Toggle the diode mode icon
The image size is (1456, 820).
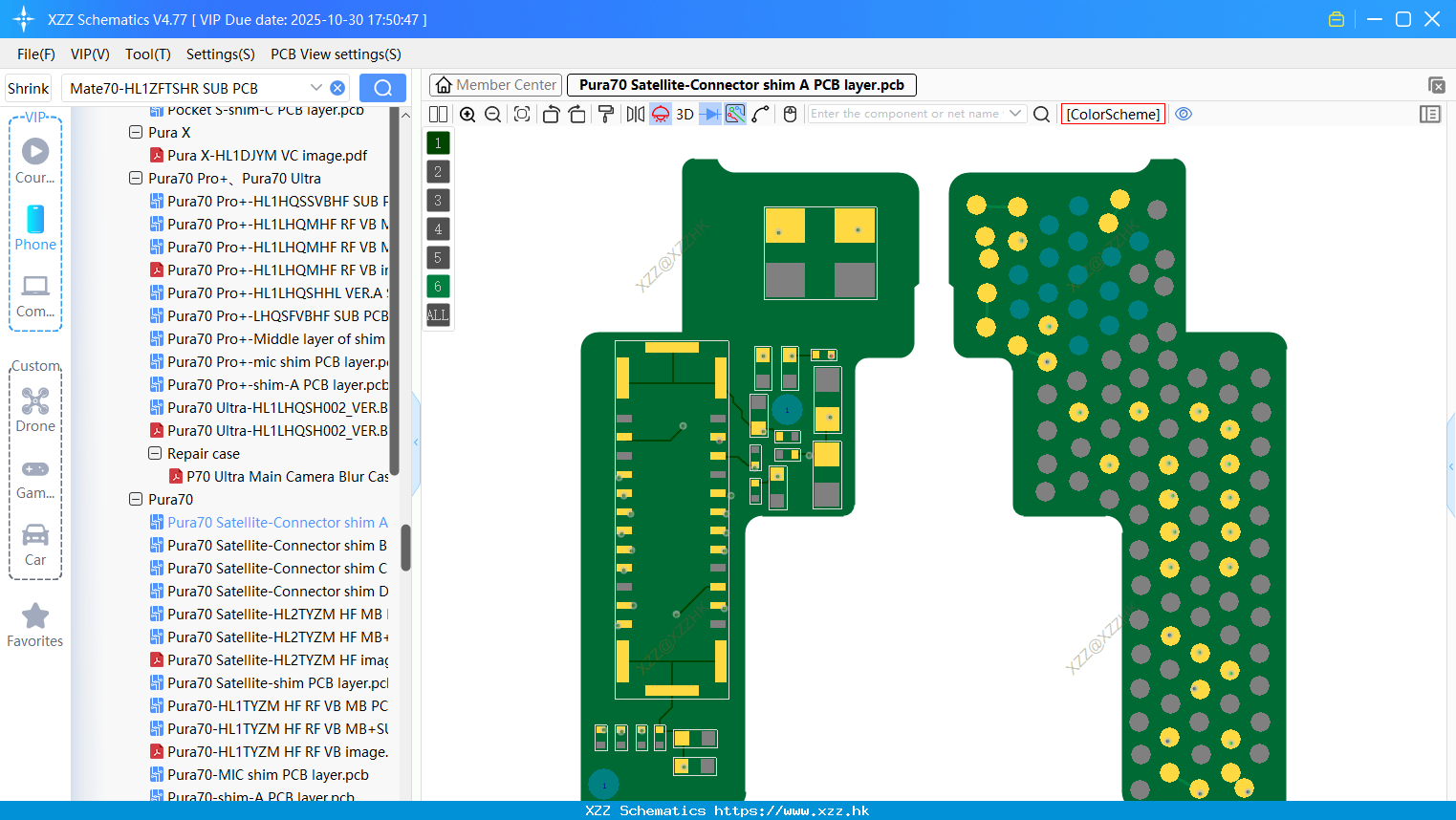pos(710,114)
